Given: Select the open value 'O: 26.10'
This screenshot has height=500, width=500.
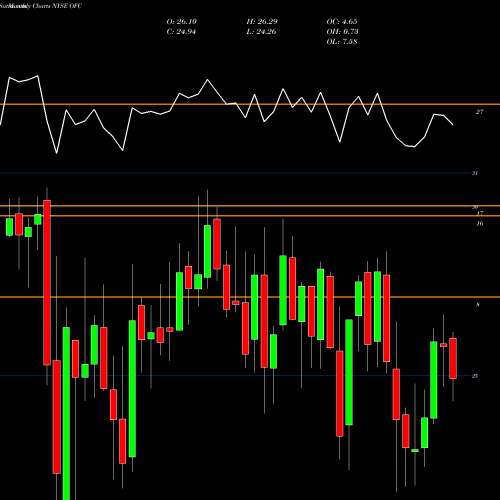Looking at the screenshot, I should pyautogui.click(x=182, y=22).
